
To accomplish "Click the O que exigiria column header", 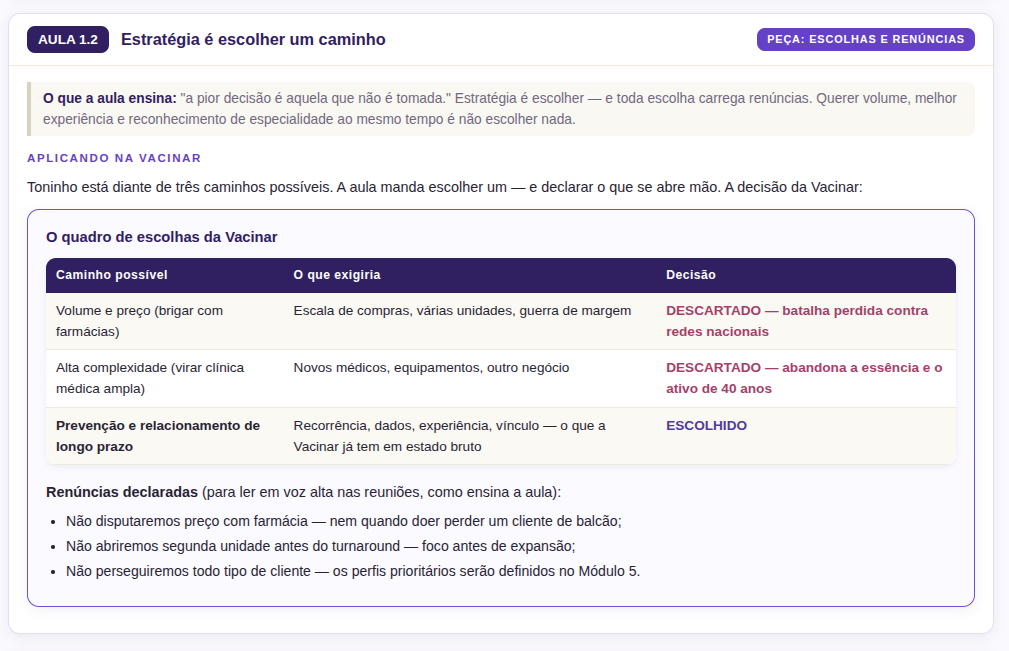I will pyautogui.click(x=337, y=275).
